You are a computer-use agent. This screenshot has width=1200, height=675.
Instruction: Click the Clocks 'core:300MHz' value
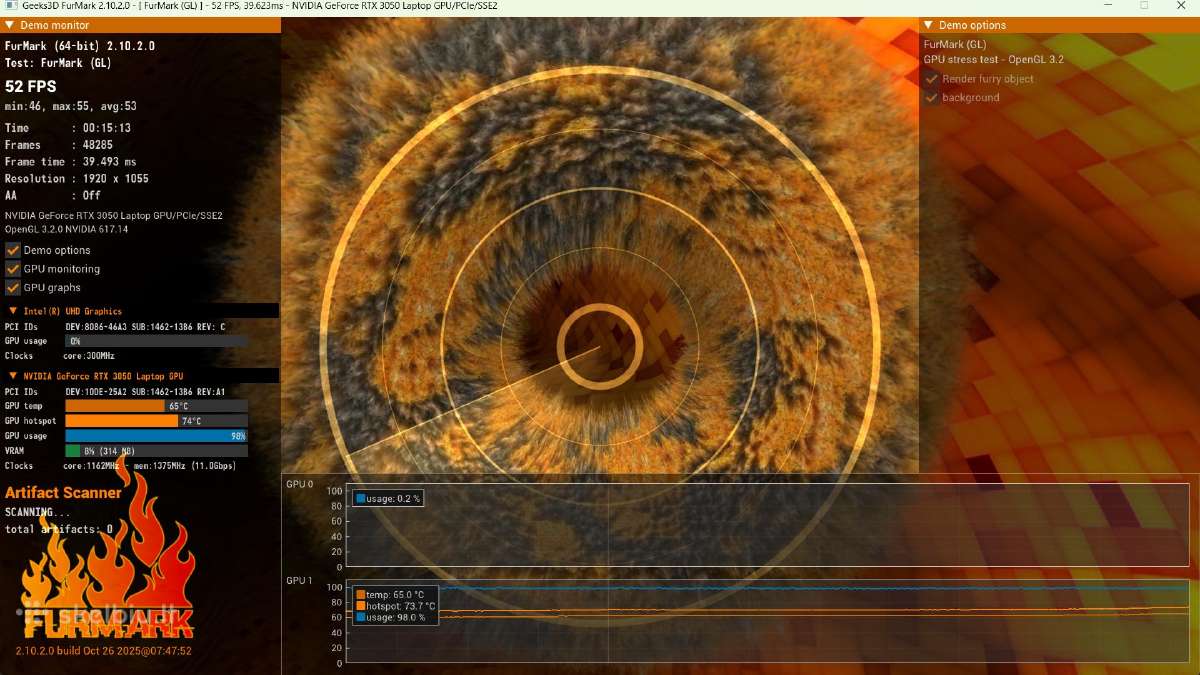pyautogui.click(x=89, y=356)
